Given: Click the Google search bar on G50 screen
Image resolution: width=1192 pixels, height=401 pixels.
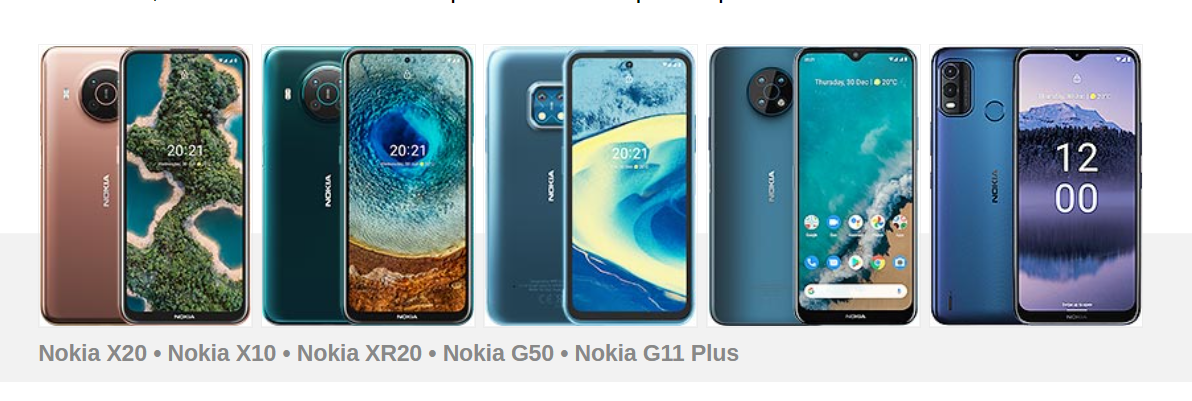Looking at the screenshot, I should [x=856, y=291].
